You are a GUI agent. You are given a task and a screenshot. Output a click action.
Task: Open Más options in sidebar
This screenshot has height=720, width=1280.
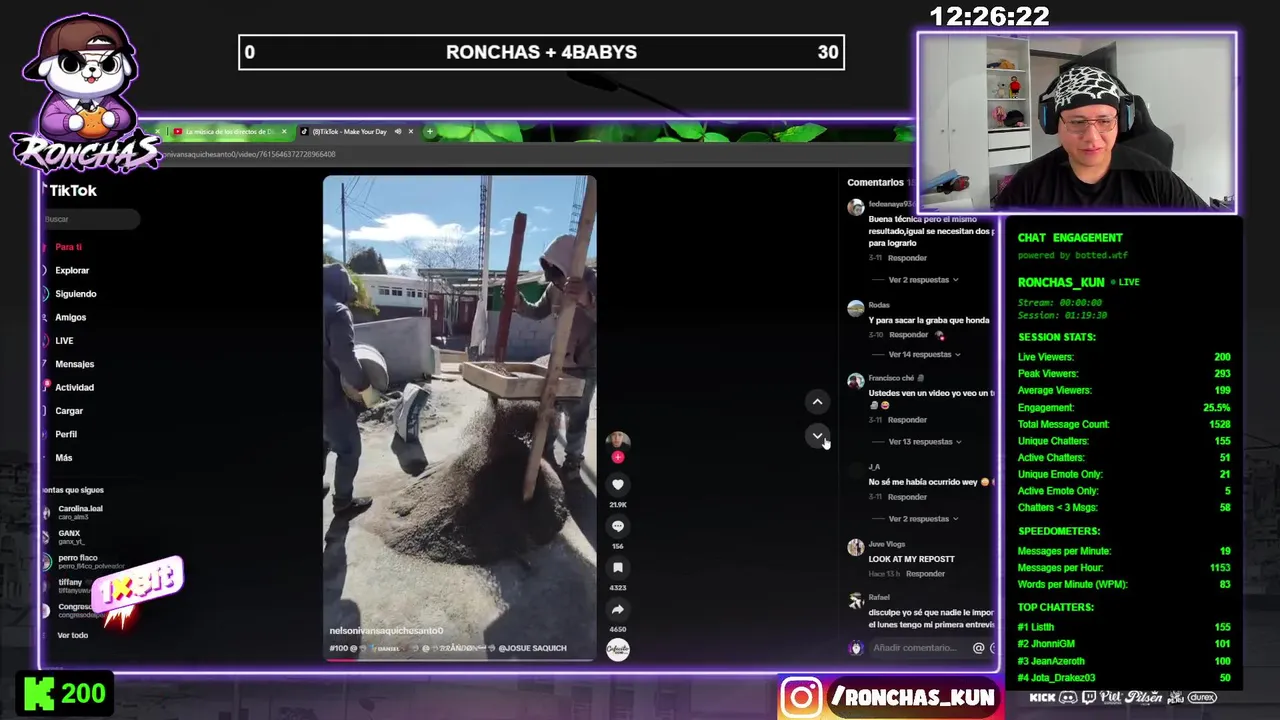[x=64, y=458]
